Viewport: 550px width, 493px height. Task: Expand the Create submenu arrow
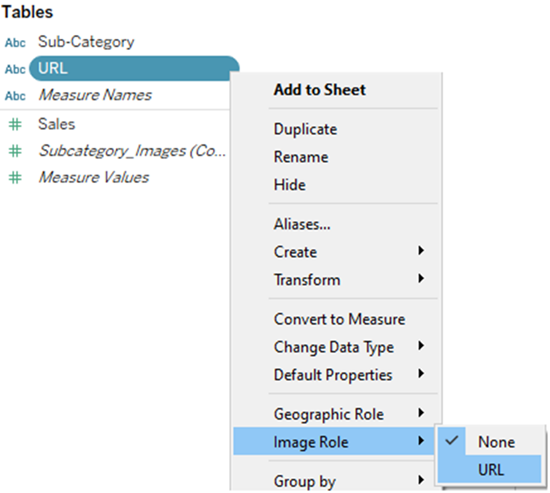tap(421, 251)
